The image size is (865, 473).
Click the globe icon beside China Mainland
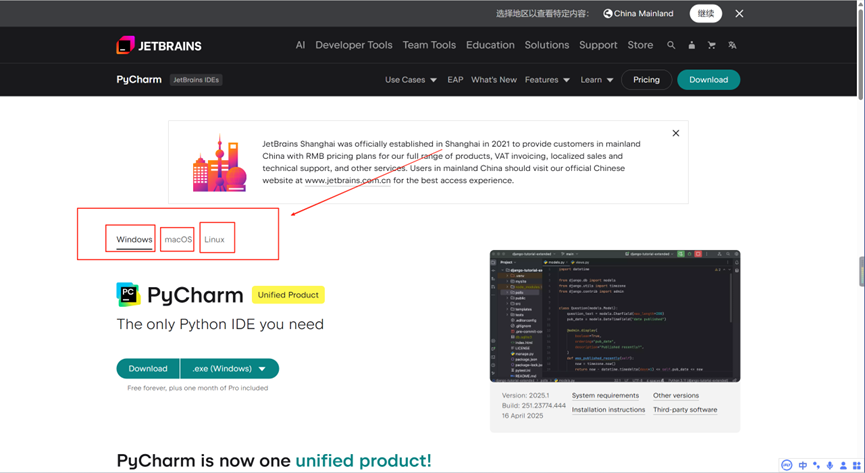607,14
